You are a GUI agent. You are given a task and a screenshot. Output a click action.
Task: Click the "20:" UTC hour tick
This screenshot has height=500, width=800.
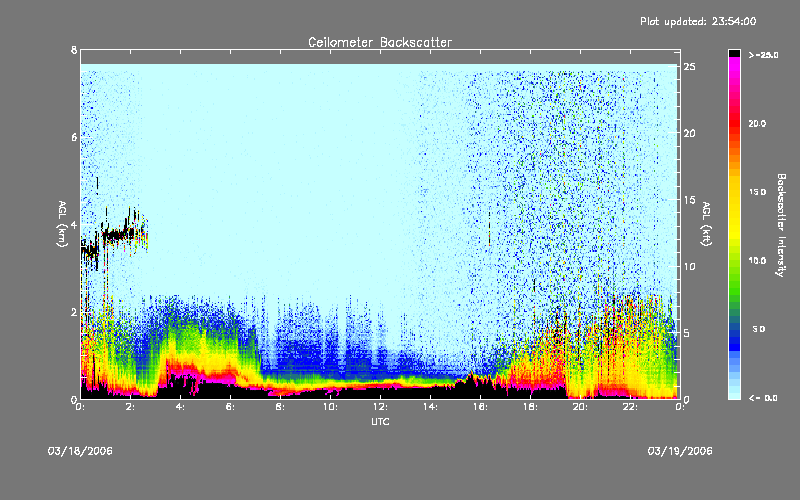pos(580,407)
